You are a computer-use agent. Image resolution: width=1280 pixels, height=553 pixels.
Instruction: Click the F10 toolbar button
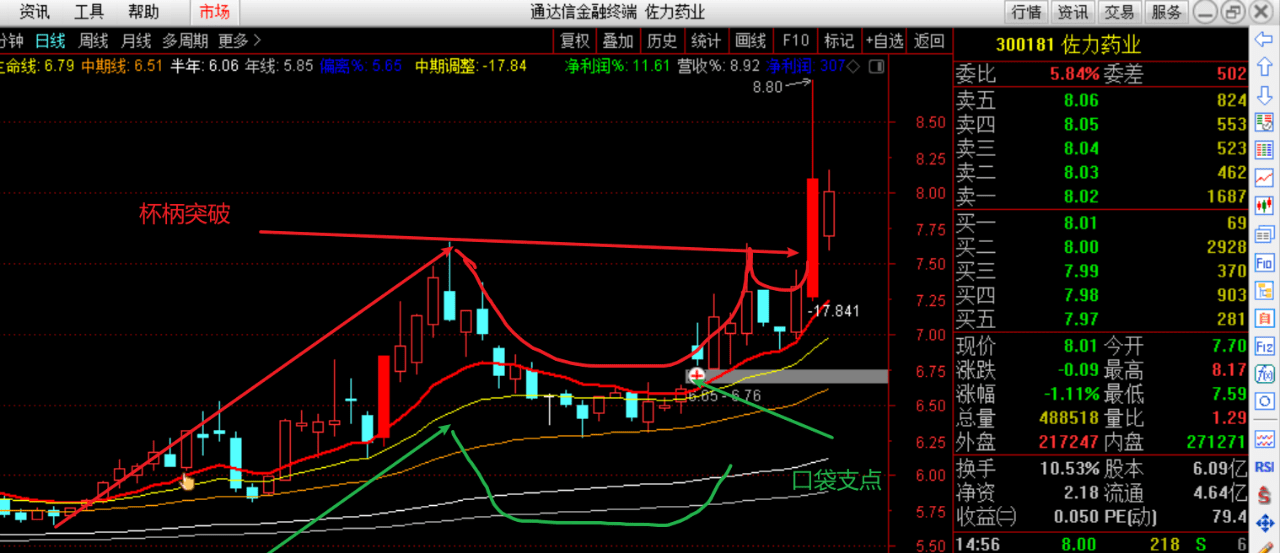795,40
